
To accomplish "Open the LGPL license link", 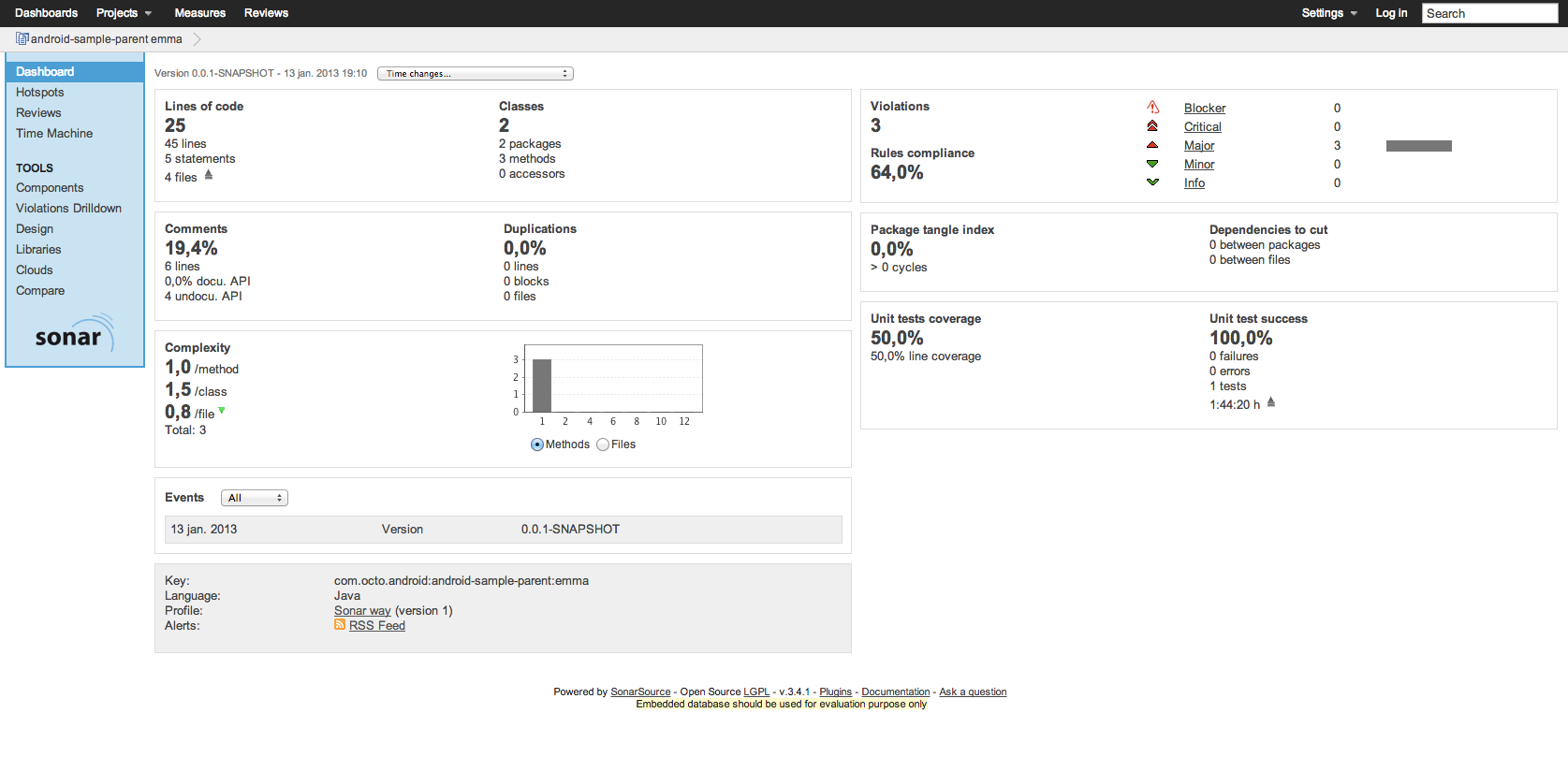I will (756, 692).
